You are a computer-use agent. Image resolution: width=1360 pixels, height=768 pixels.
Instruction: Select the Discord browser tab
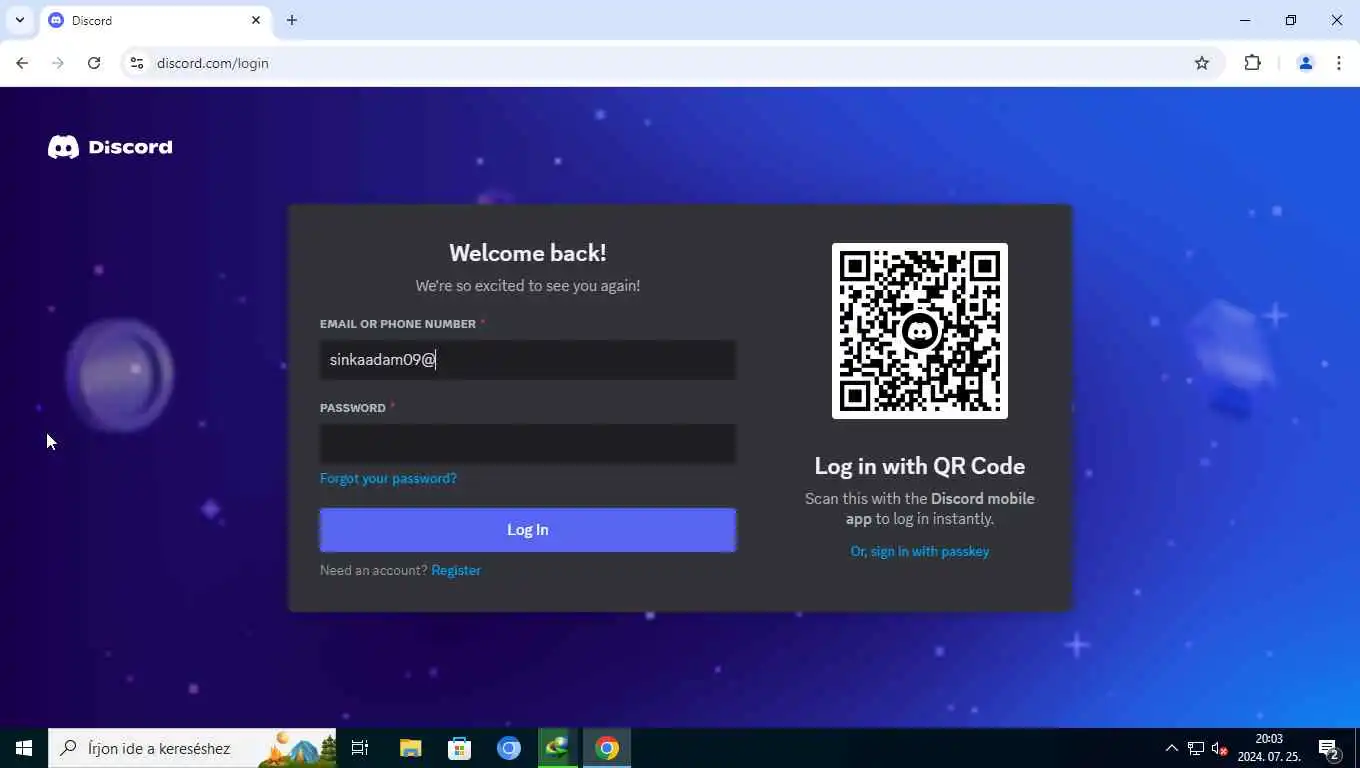(155, 20)
